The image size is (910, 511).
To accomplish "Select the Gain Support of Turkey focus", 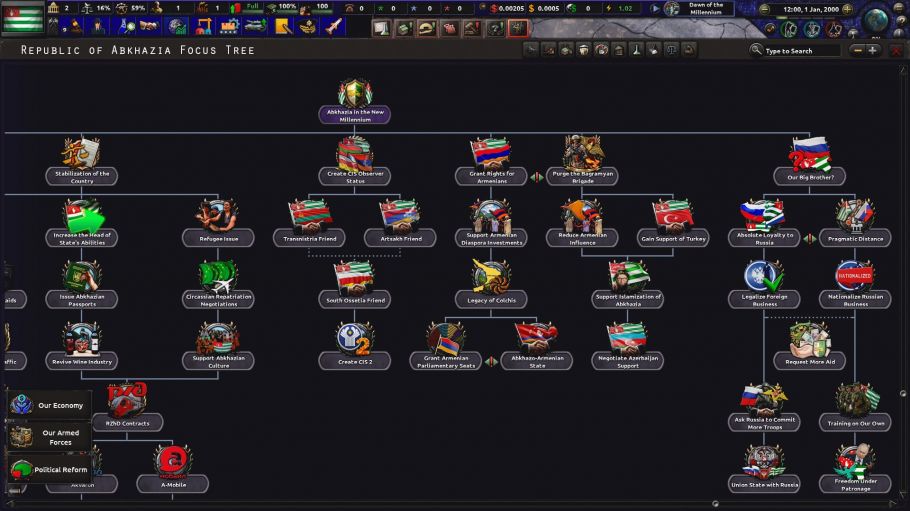I will pos(673,223).
